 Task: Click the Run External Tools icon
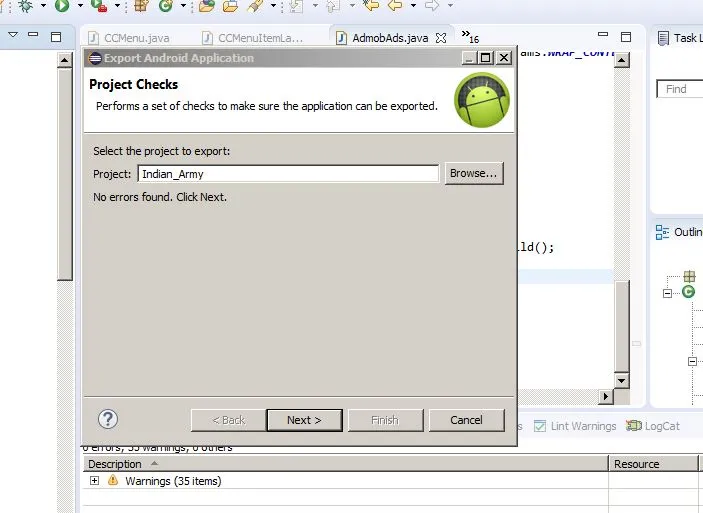99,5
